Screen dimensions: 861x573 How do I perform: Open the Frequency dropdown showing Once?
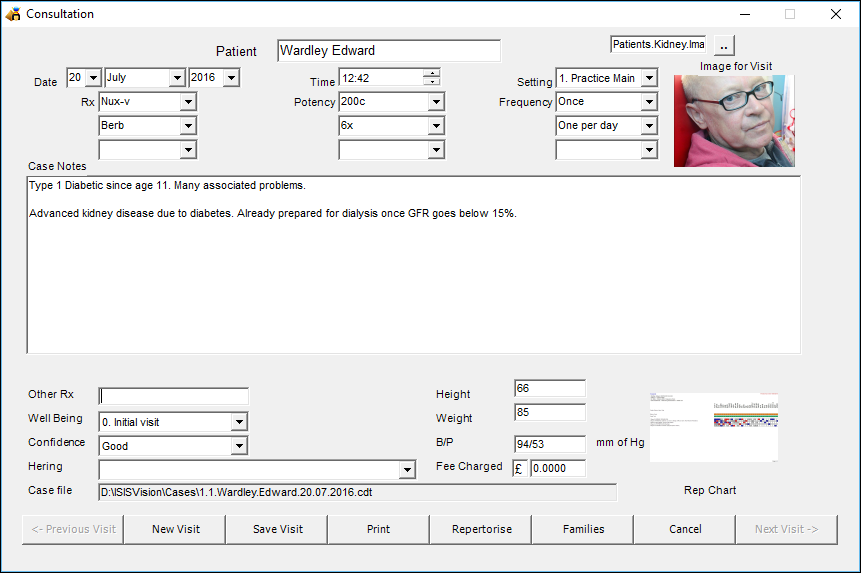pyautogui.click(x=649, y=102)
